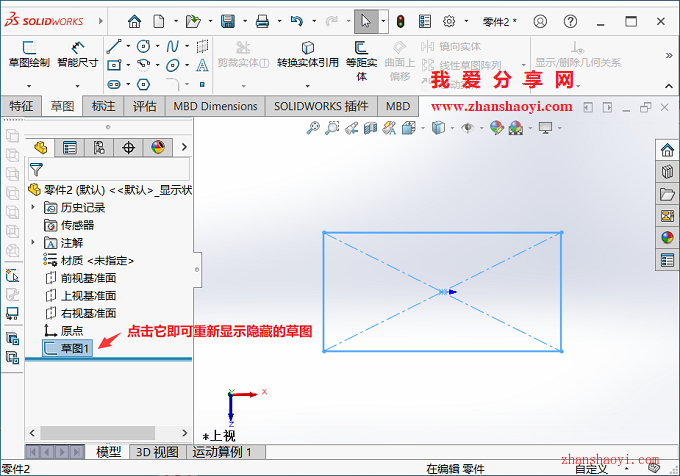Open the MBD Dimensions tab

tap(215, 106)
